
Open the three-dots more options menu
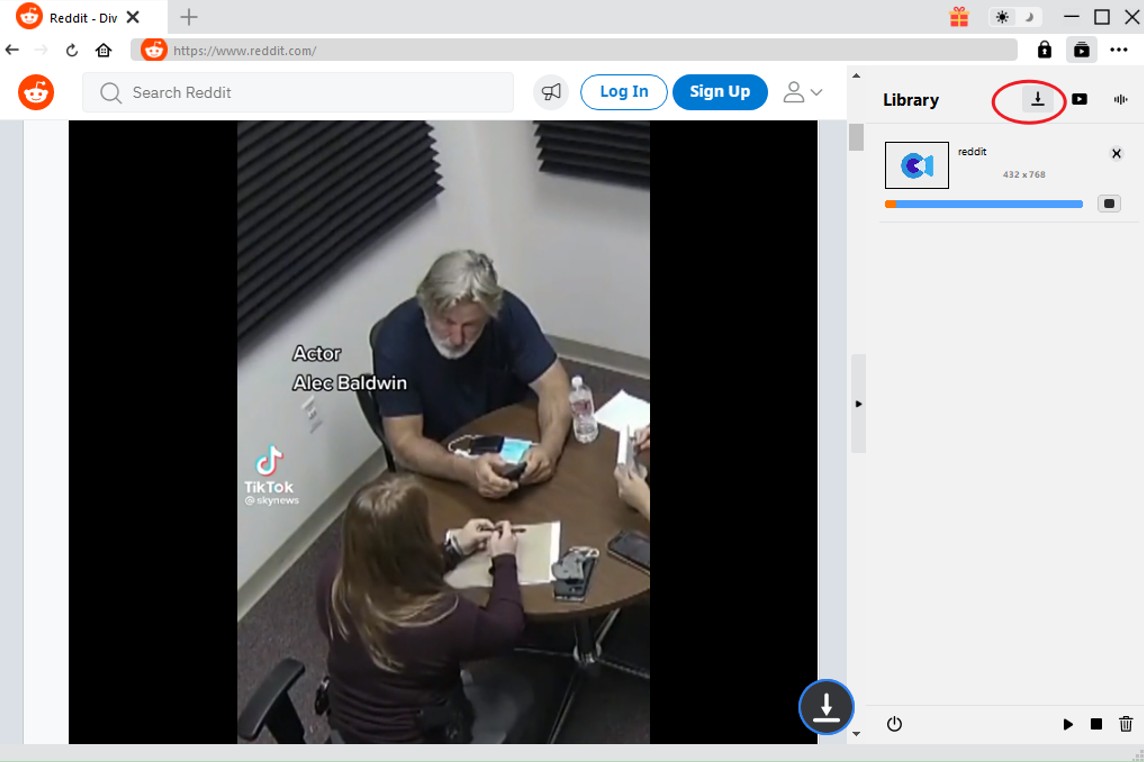tap(1119, 50)
